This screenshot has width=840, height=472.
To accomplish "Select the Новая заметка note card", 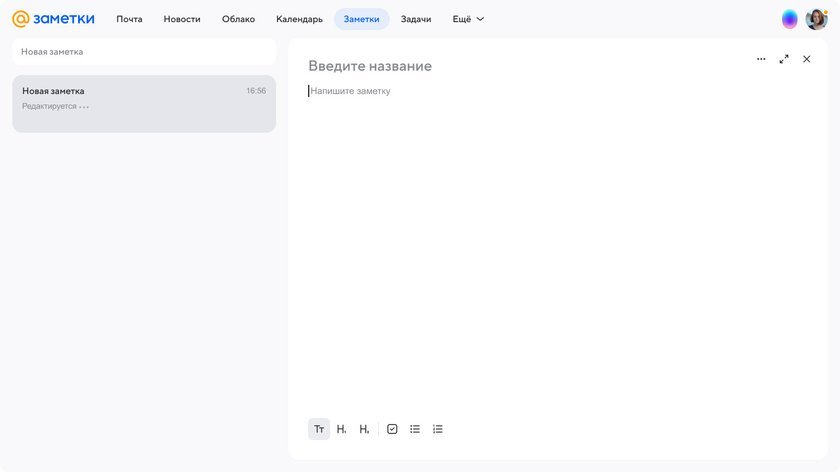I will tap(144, 104).
